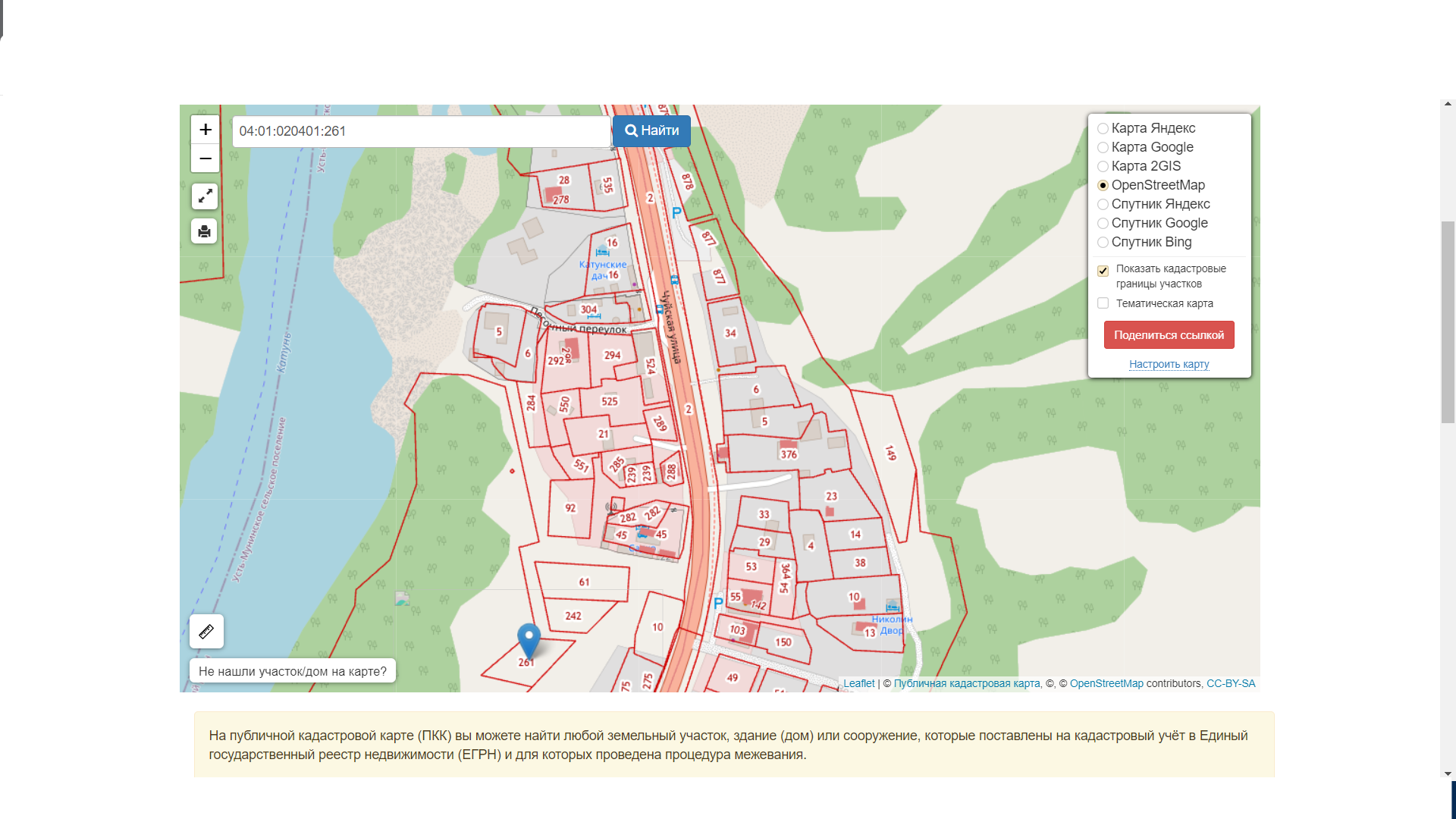Zoom in on the cadastral map

click(x=205, y=130)
